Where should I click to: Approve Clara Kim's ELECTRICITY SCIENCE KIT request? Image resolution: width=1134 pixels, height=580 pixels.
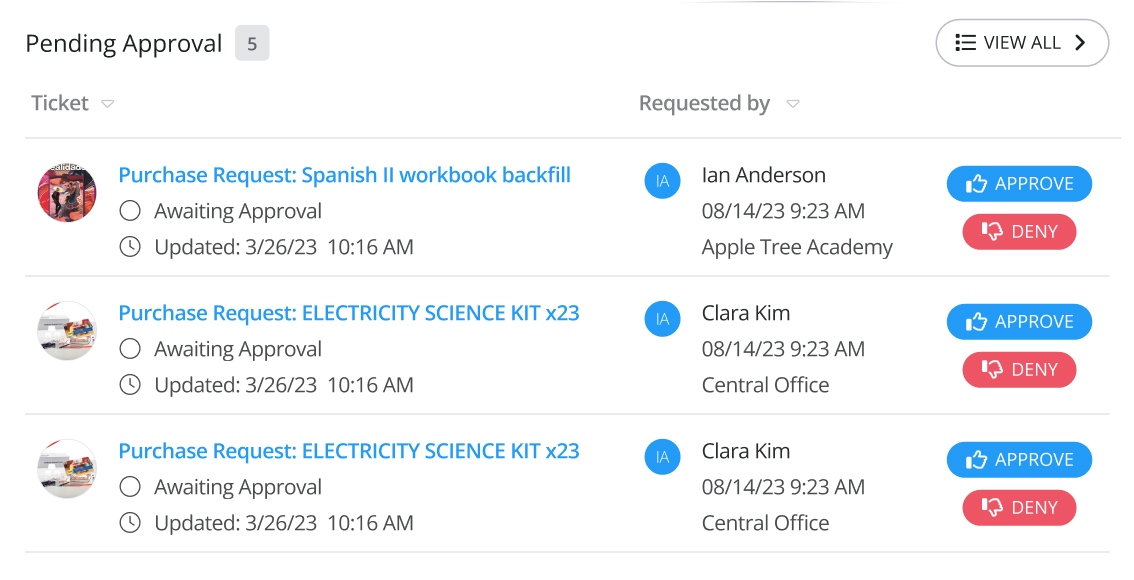pos(1019,322)
